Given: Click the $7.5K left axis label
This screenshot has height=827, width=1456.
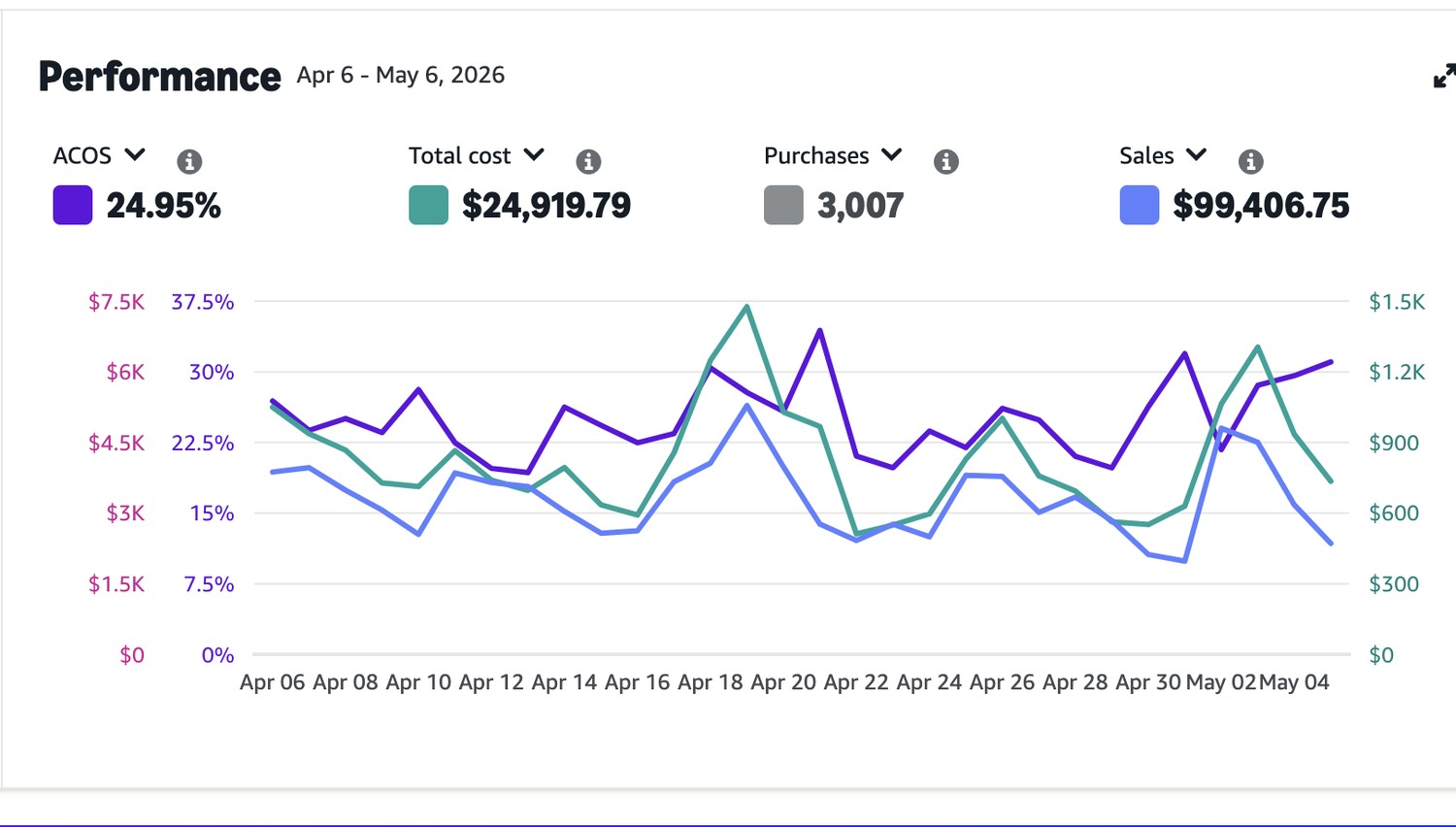Looking at the screenshot, I should click(116, 302).
